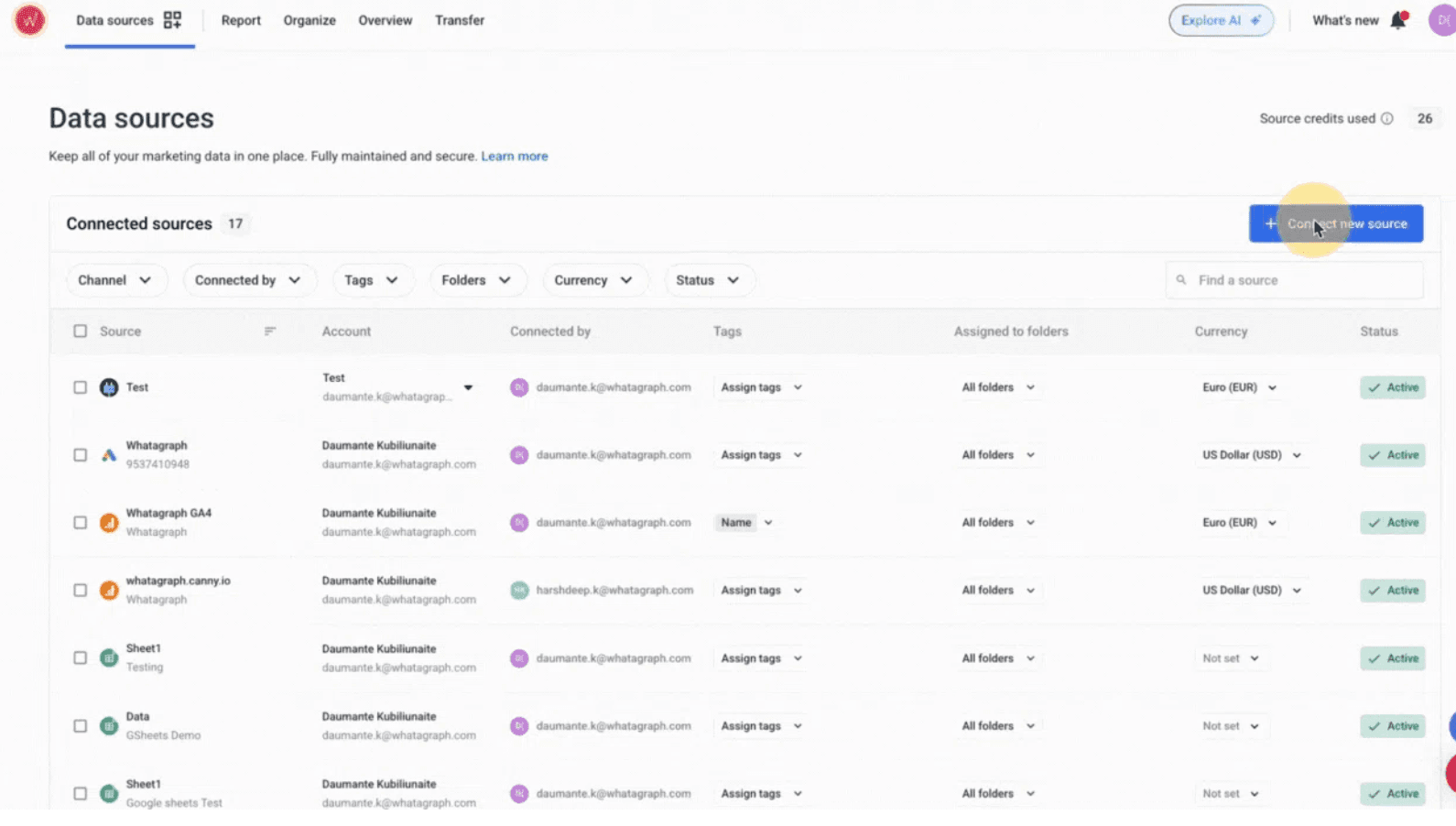Select the whatagraph.canny.io row checkbox
The image size is (1456, 826).
(81, 591)
